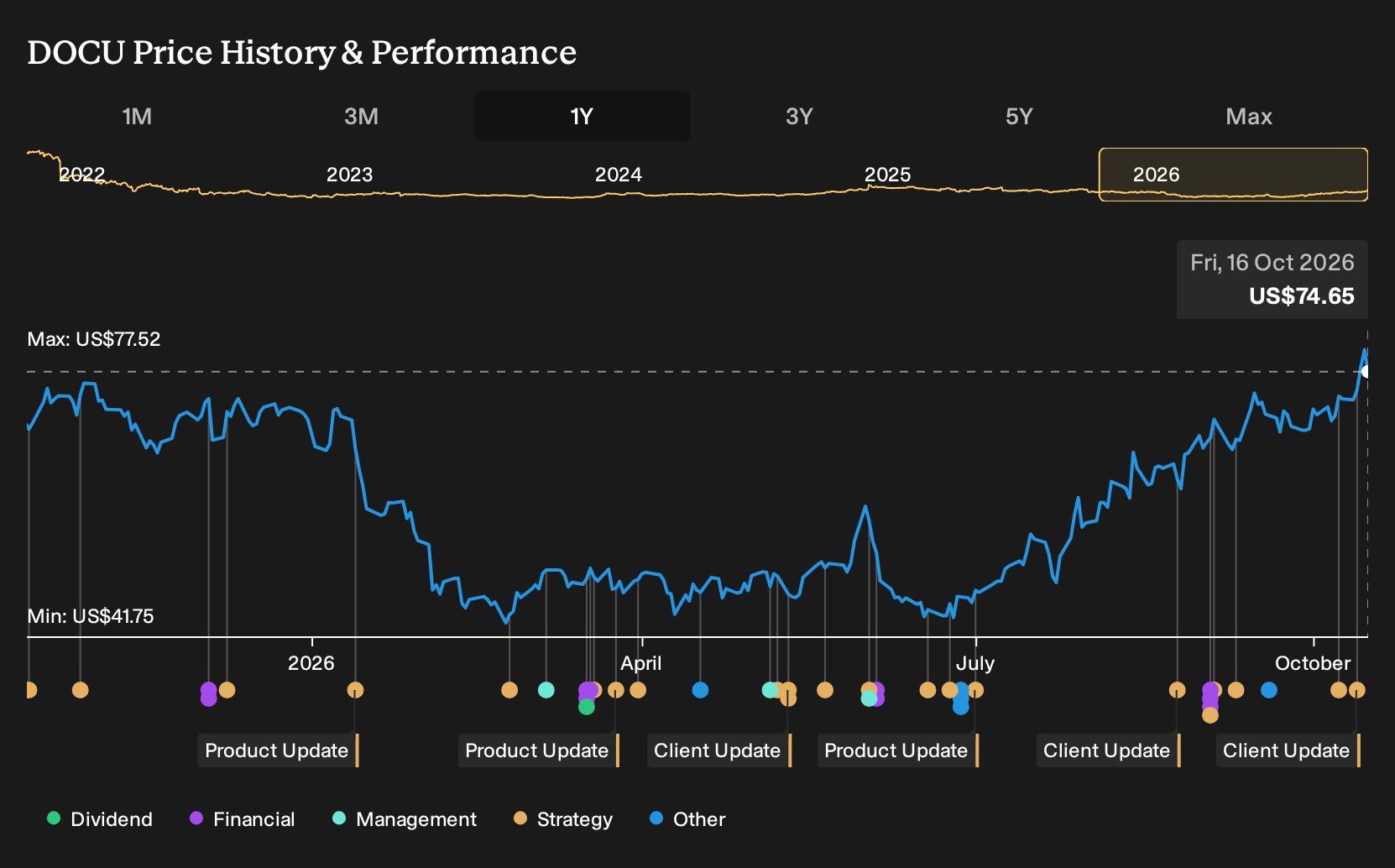
Task: Click the Max: US$77.52 label
Action: (x=94, y=339)
